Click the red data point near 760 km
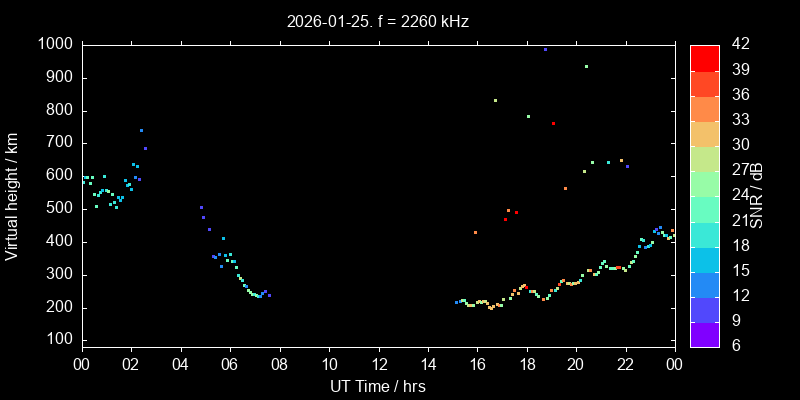 click(x=553, y=123)
